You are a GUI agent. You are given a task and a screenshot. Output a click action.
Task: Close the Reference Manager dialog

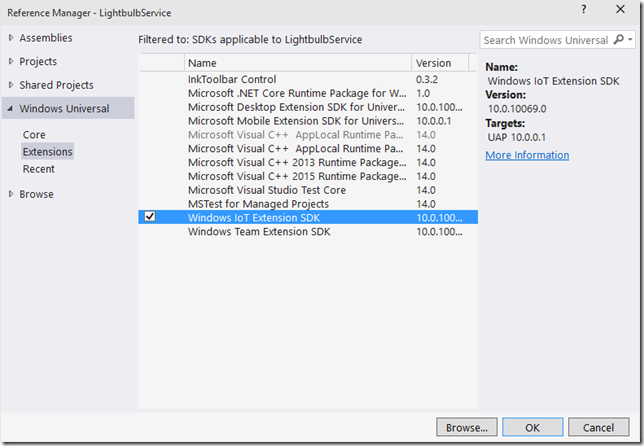(620, 9)
